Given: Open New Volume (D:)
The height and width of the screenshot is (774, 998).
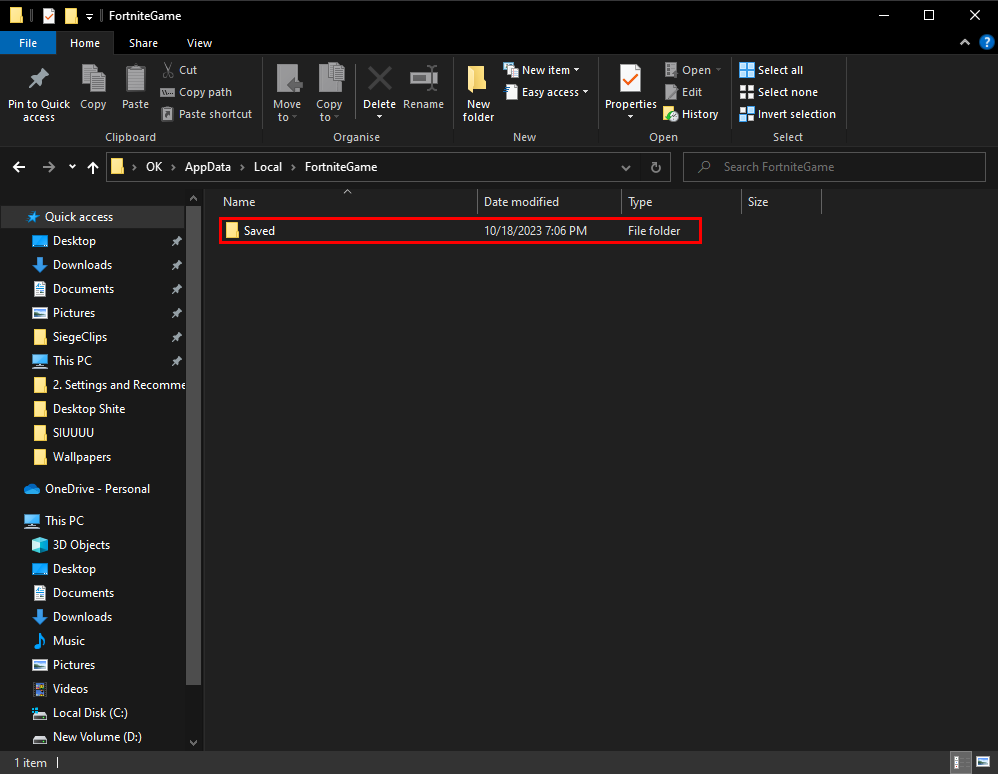Looking at the screenshot, I should (x=97, y=737).
